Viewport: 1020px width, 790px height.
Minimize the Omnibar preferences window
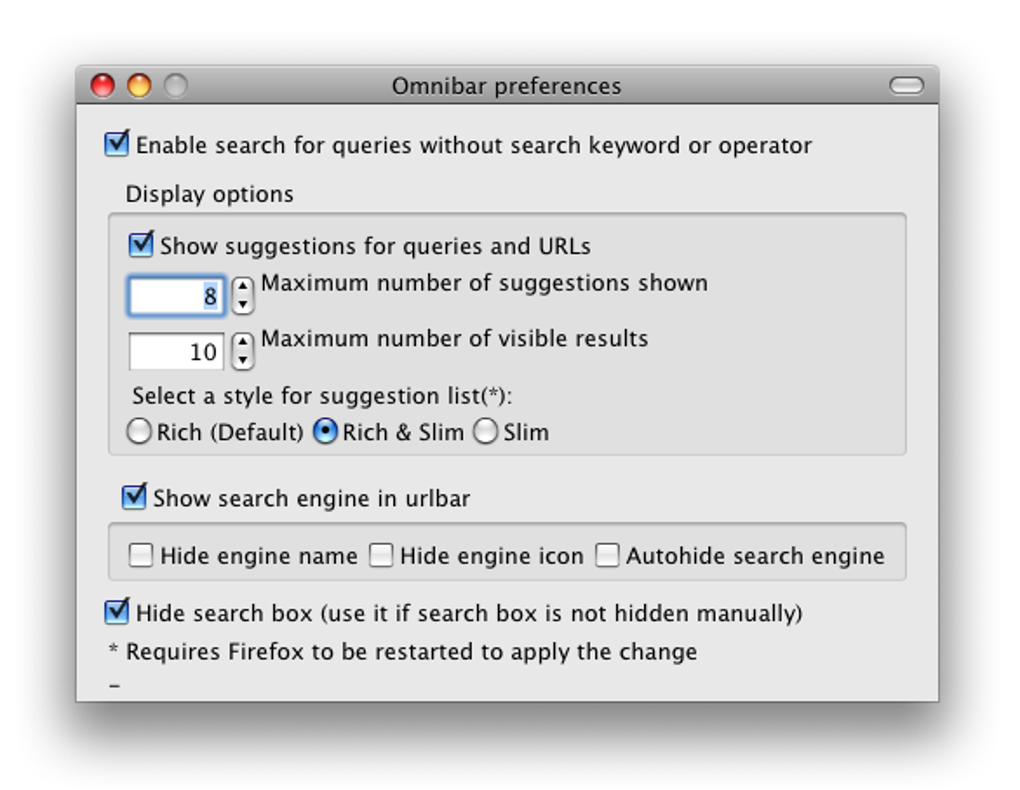(x=137, y=86)
